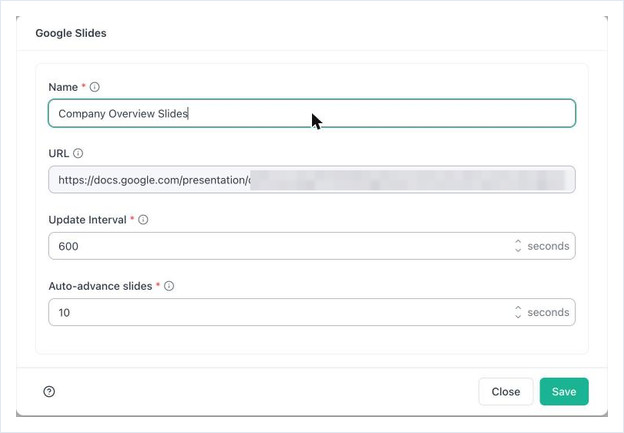The height and width of the screenshot is (433, 624).
Task: Open the help question mark icon
Action: (x=49, y=392)
